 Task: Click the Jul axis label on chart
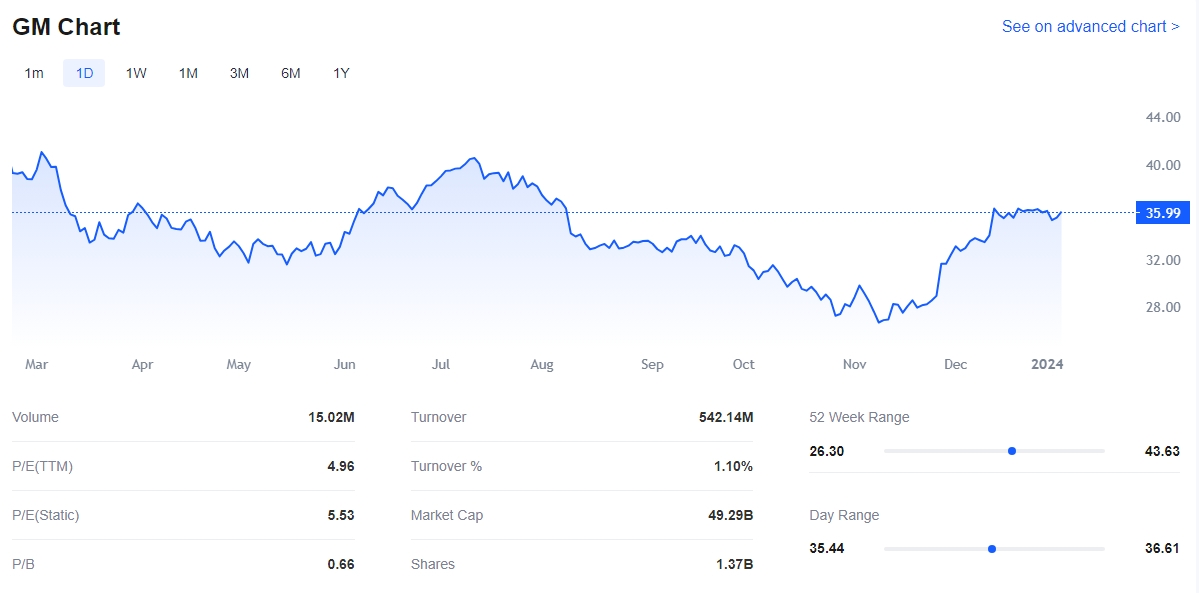tap(440, 364)
